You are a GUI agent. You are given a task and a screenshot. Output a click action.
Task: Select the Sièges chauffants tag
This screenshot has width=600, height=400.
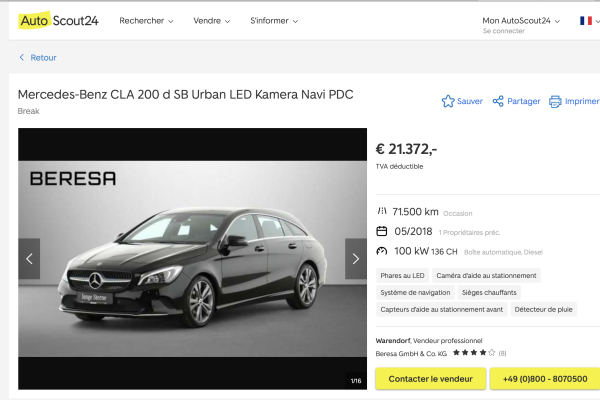(x=489, y=292)
